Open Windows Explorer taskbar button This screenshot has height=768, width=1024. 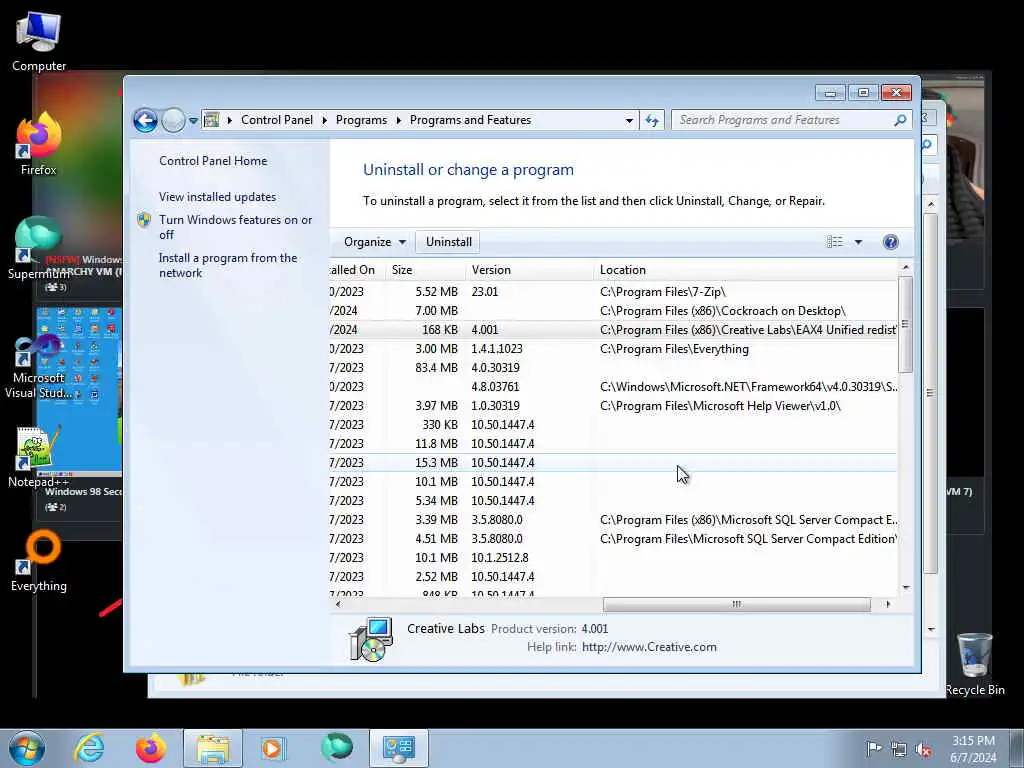pos(212,748)
